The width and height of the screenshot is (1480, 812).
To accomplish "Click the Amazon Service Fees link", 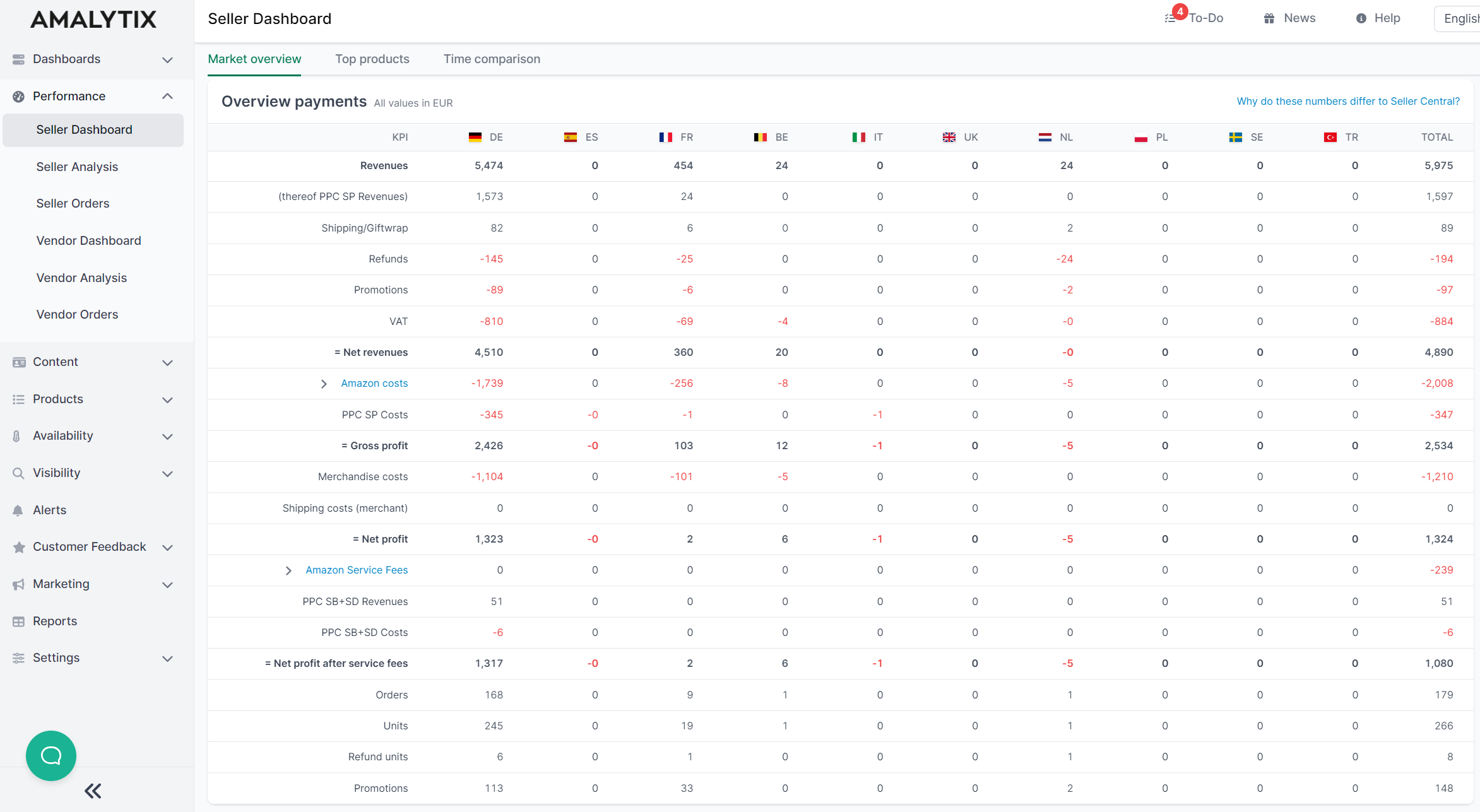I will 357,570.
